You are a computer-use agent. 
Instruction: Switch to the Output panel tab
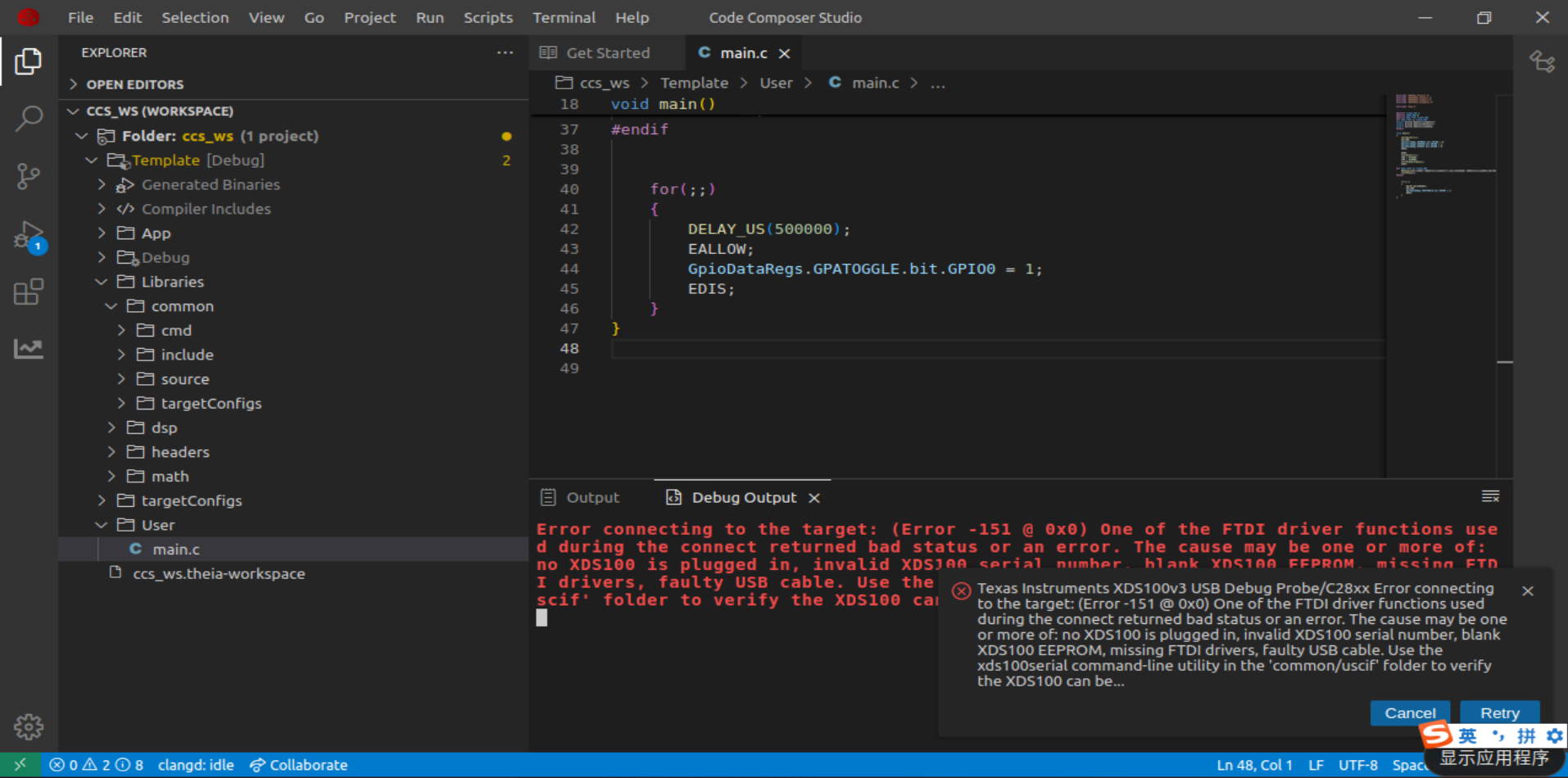(592, 498)
